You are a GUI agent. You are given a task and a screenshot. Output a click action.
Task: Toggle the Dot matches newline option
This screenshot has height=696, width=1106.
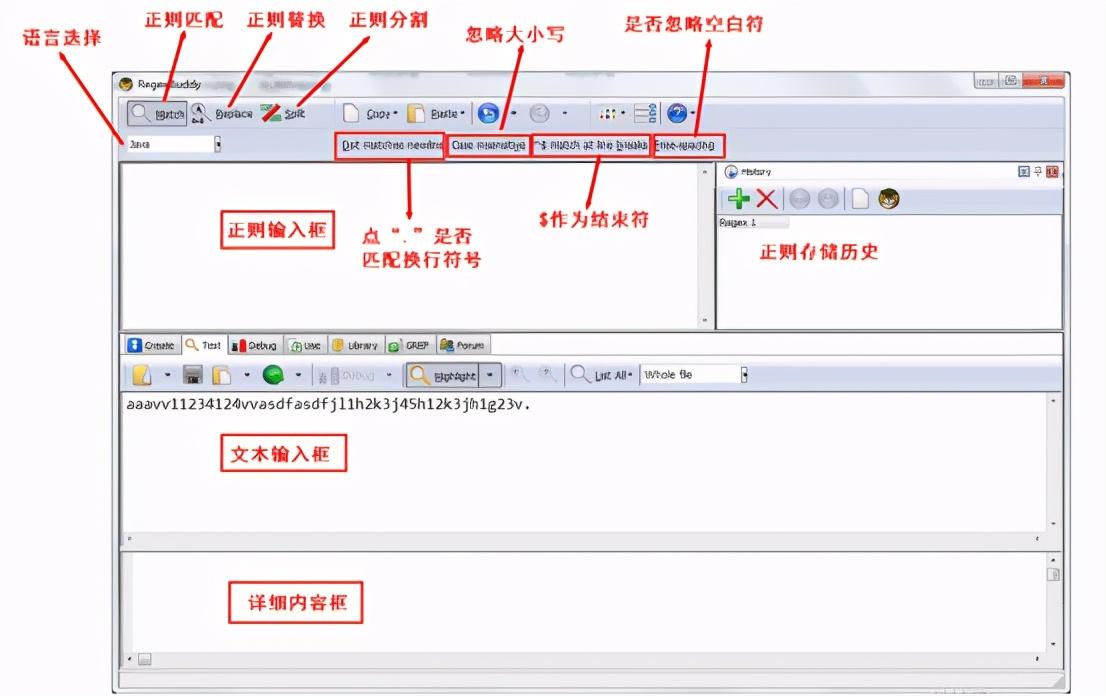(x=390, y=145)
